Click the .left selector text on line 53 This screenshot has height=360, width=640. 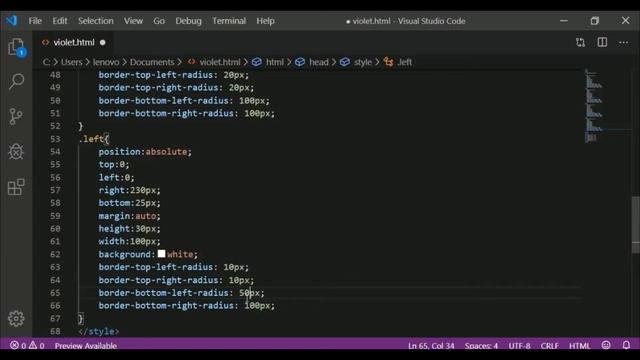click(x=92, y=139)
